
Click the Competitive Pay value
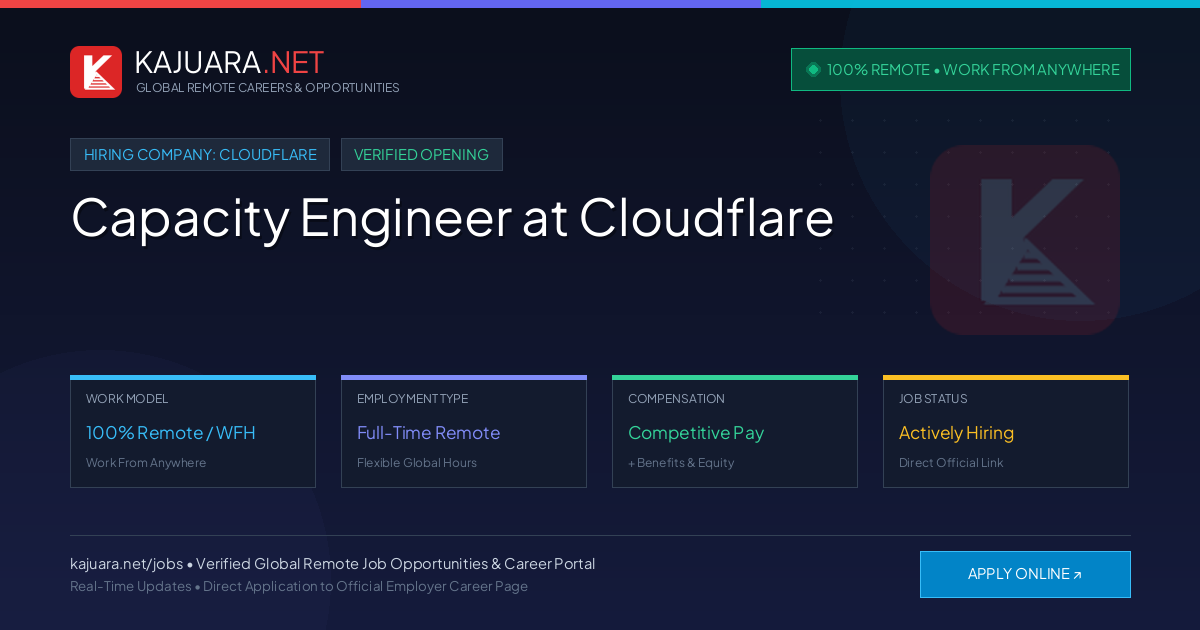[696, 433]
